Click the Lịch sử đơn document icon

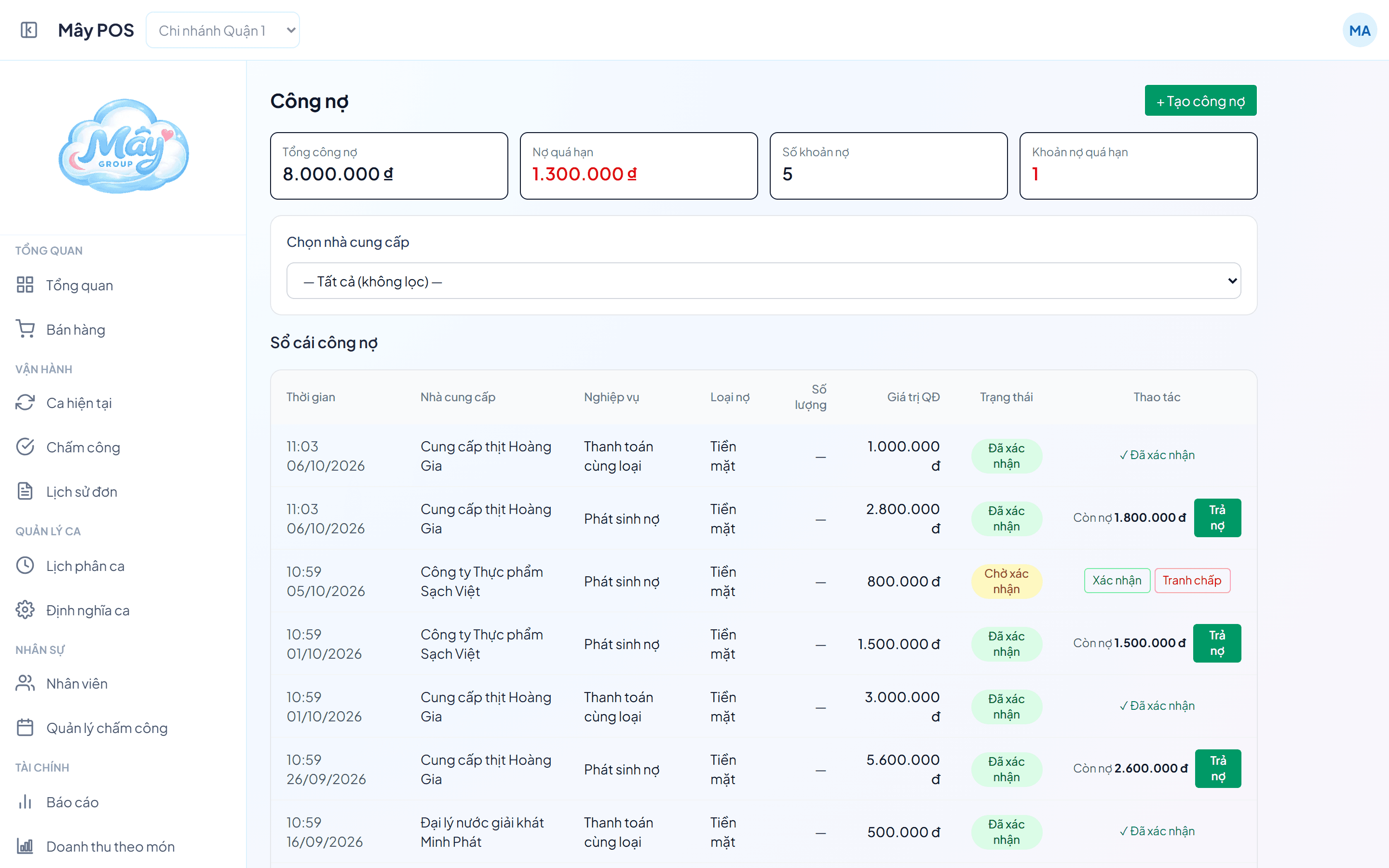(25, 491)
